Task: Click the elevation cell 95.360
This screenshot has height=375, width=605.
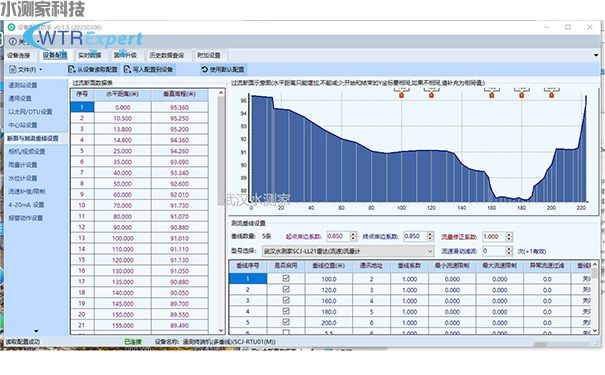Action: pos(179,107)
